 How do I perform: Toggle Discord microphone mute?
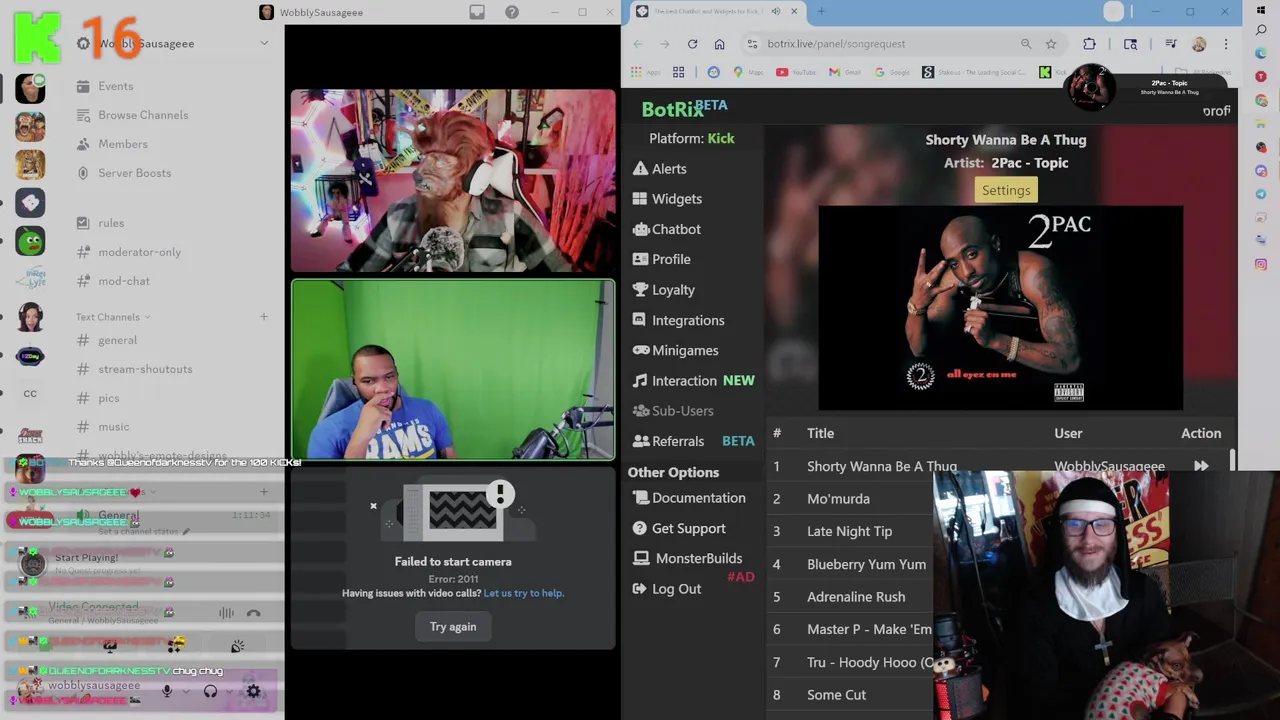pos(167,691)
